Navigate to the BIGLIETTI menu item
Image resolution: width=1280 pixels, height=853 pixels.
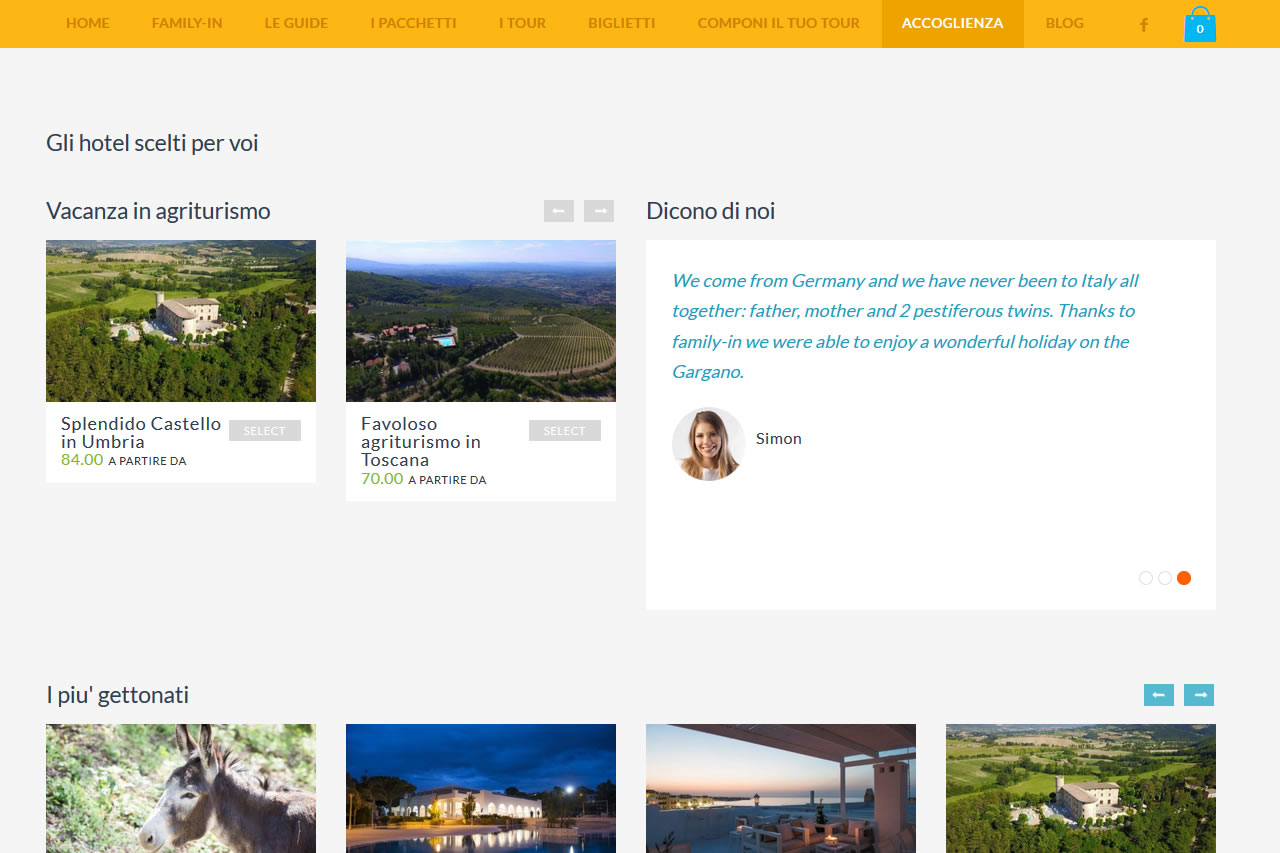pyautogui.click(x=621, y=23)
